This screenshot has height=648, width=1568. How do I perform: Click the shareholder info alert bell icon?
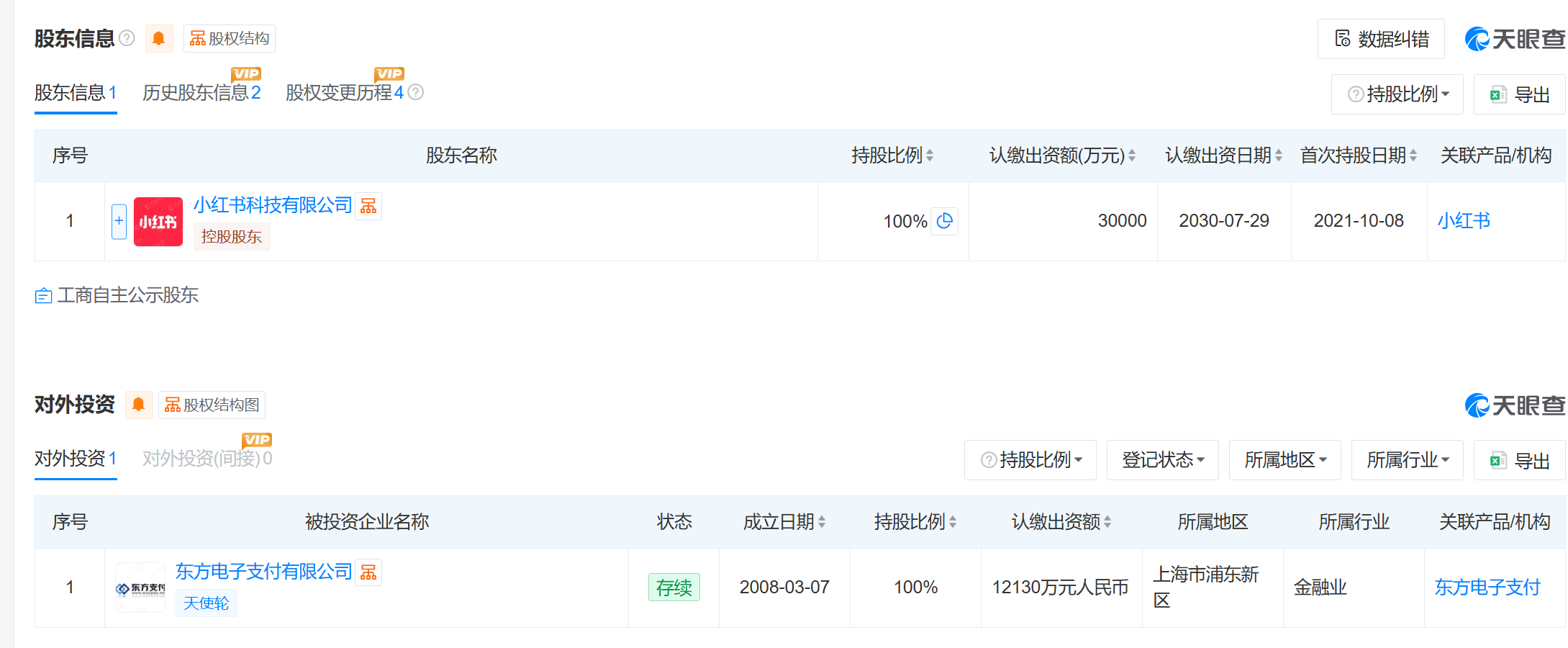(159, 39)
